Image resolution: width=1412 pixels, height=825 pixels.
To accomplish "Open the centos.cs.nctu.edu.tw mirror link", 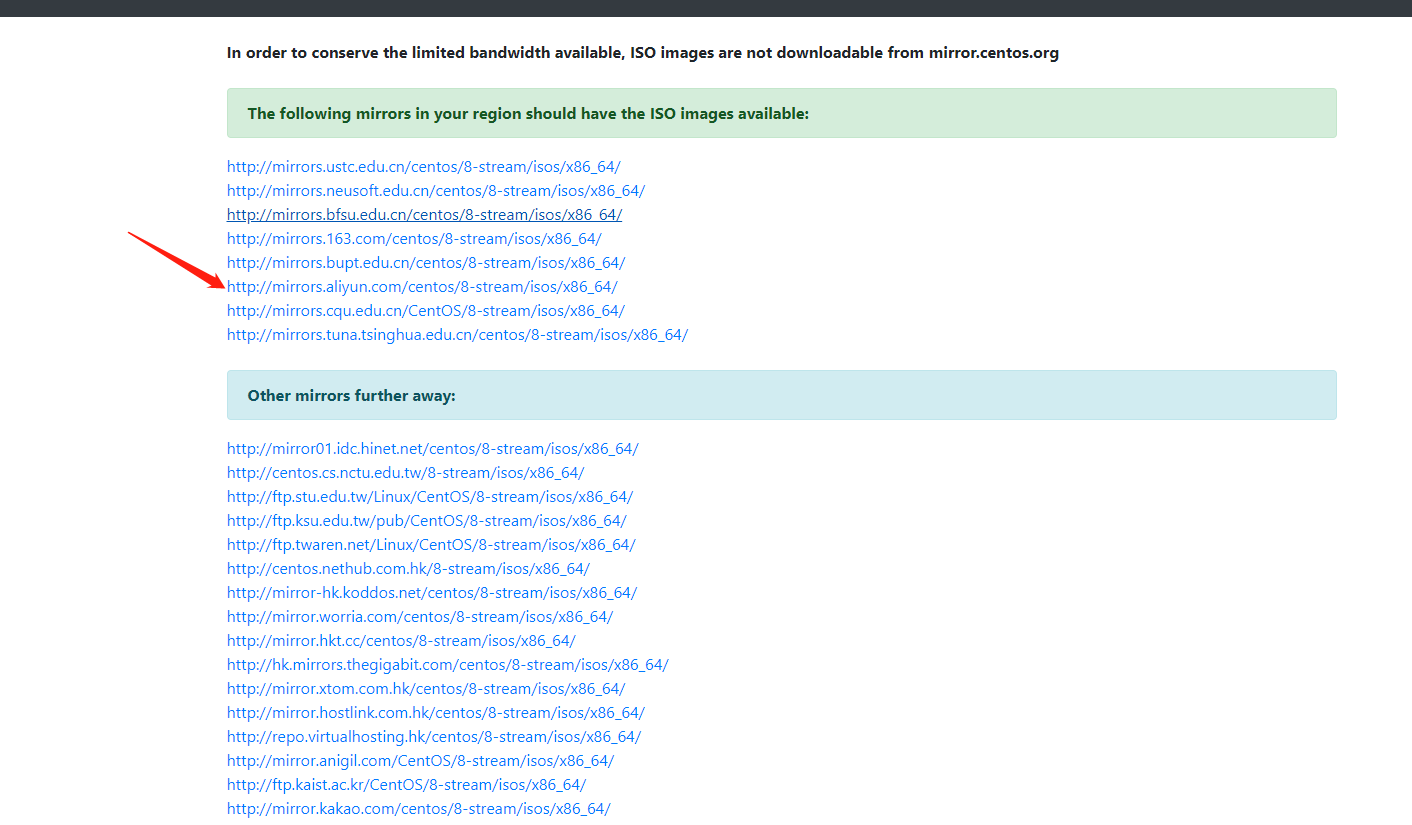I will 405,473.
